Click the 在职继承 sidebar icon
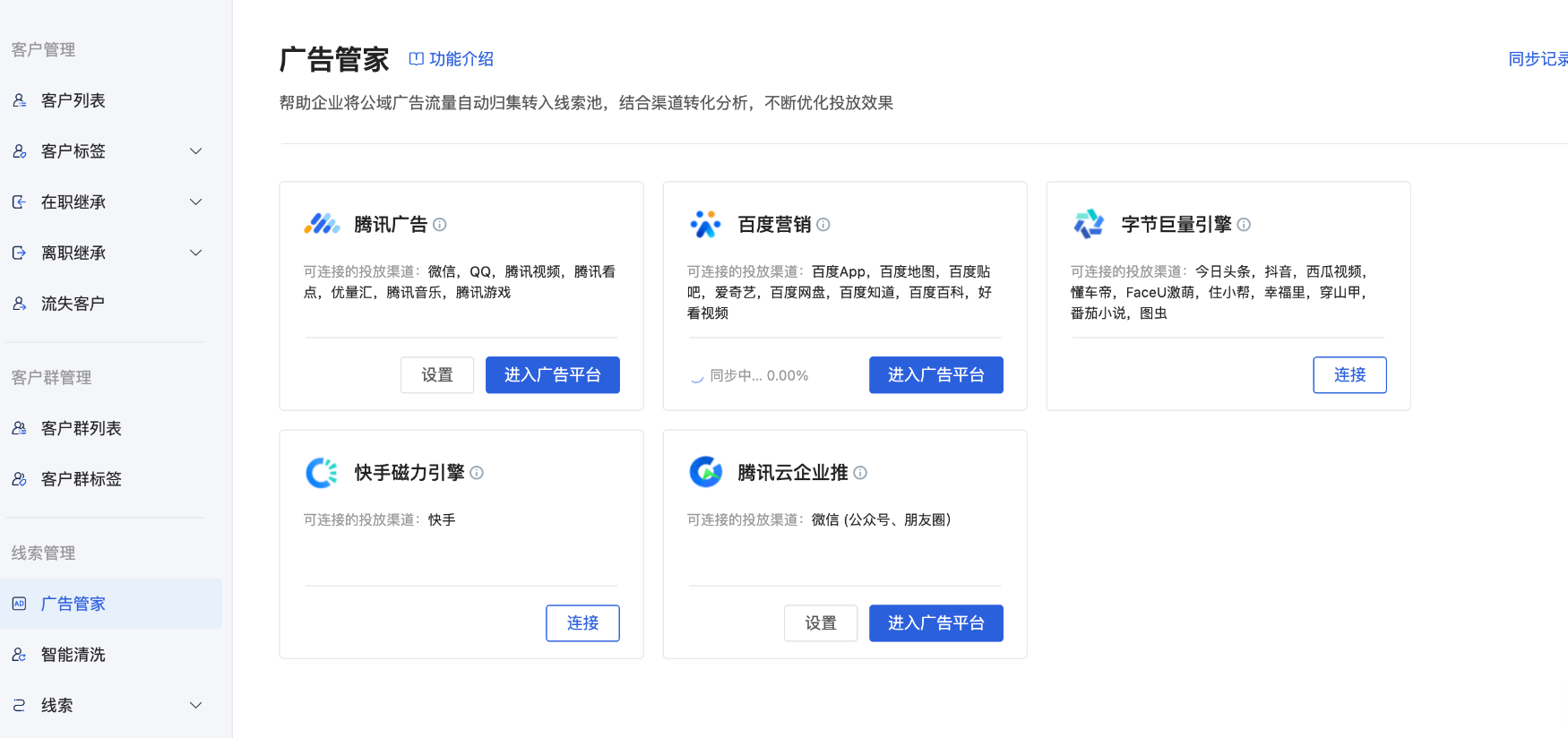 click(x=19, y=202)
